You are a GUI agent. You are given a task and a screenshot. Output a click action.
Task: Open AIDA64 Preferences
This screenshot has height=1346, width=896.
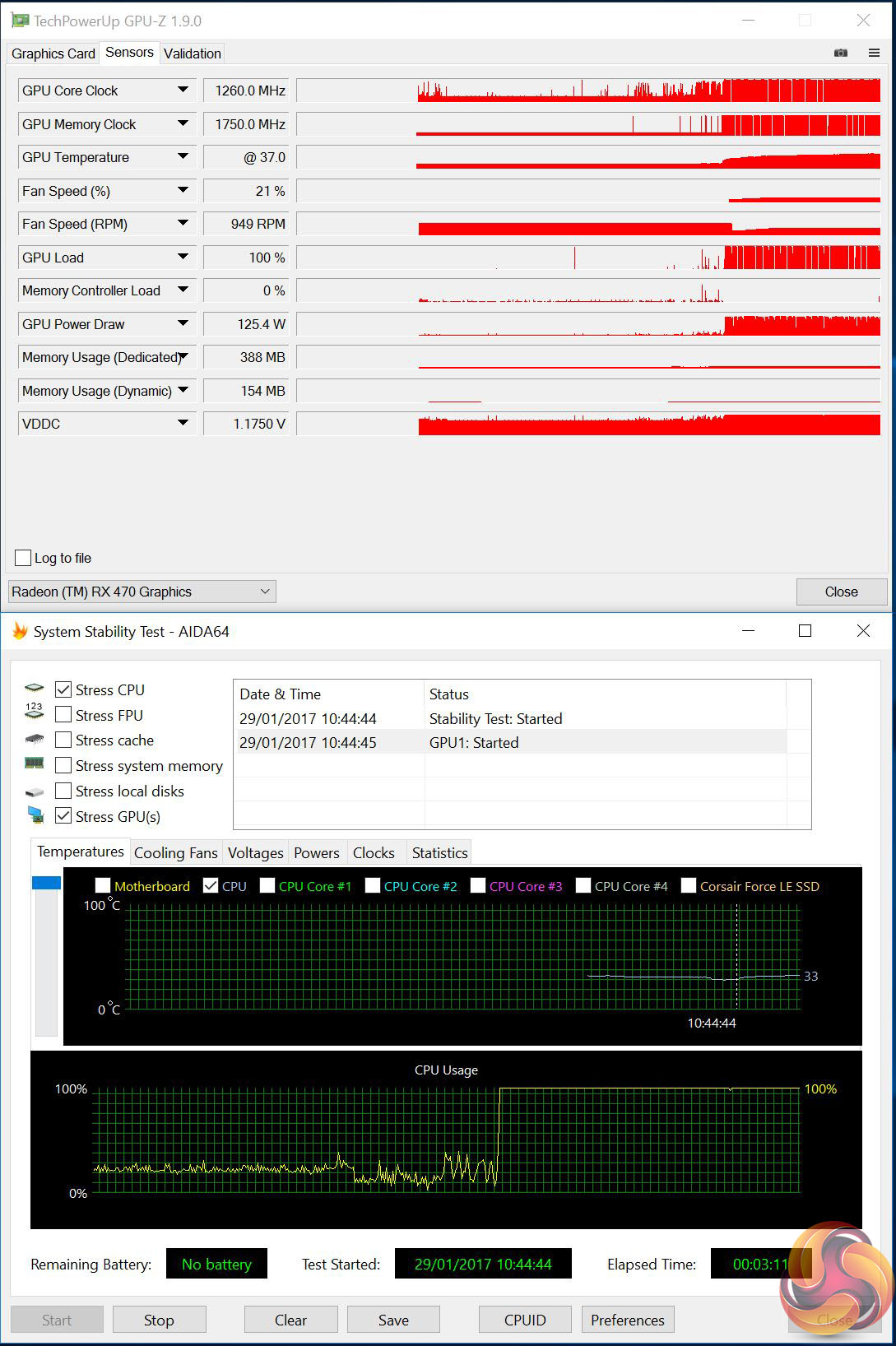(628, 1320)
